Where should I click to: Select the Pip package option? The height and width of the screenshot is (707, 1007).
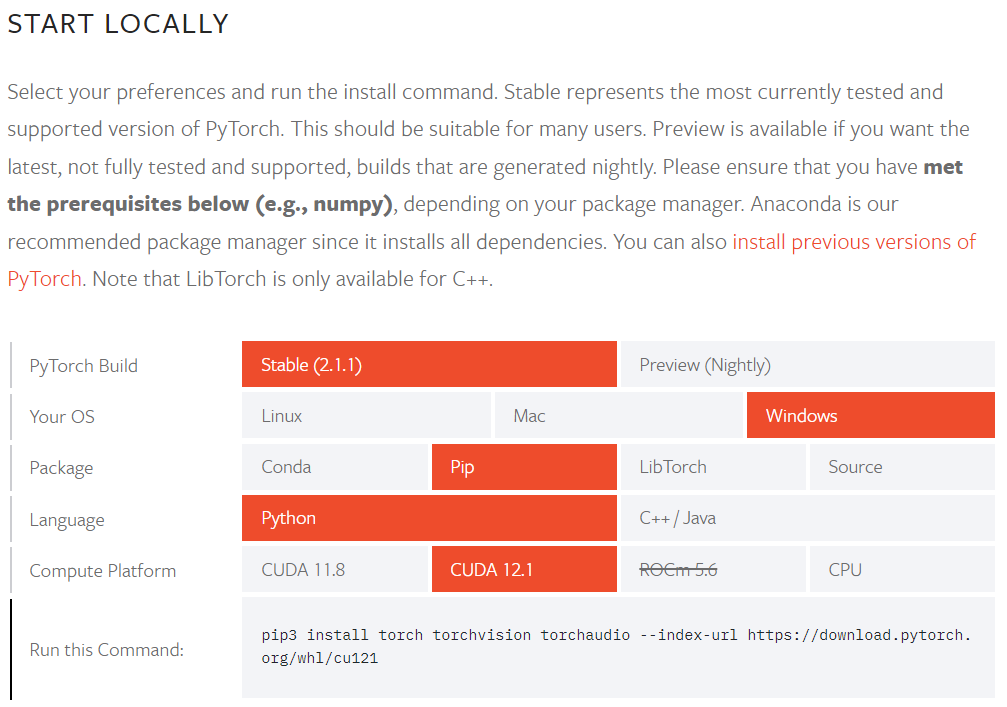tap(524, 467)
